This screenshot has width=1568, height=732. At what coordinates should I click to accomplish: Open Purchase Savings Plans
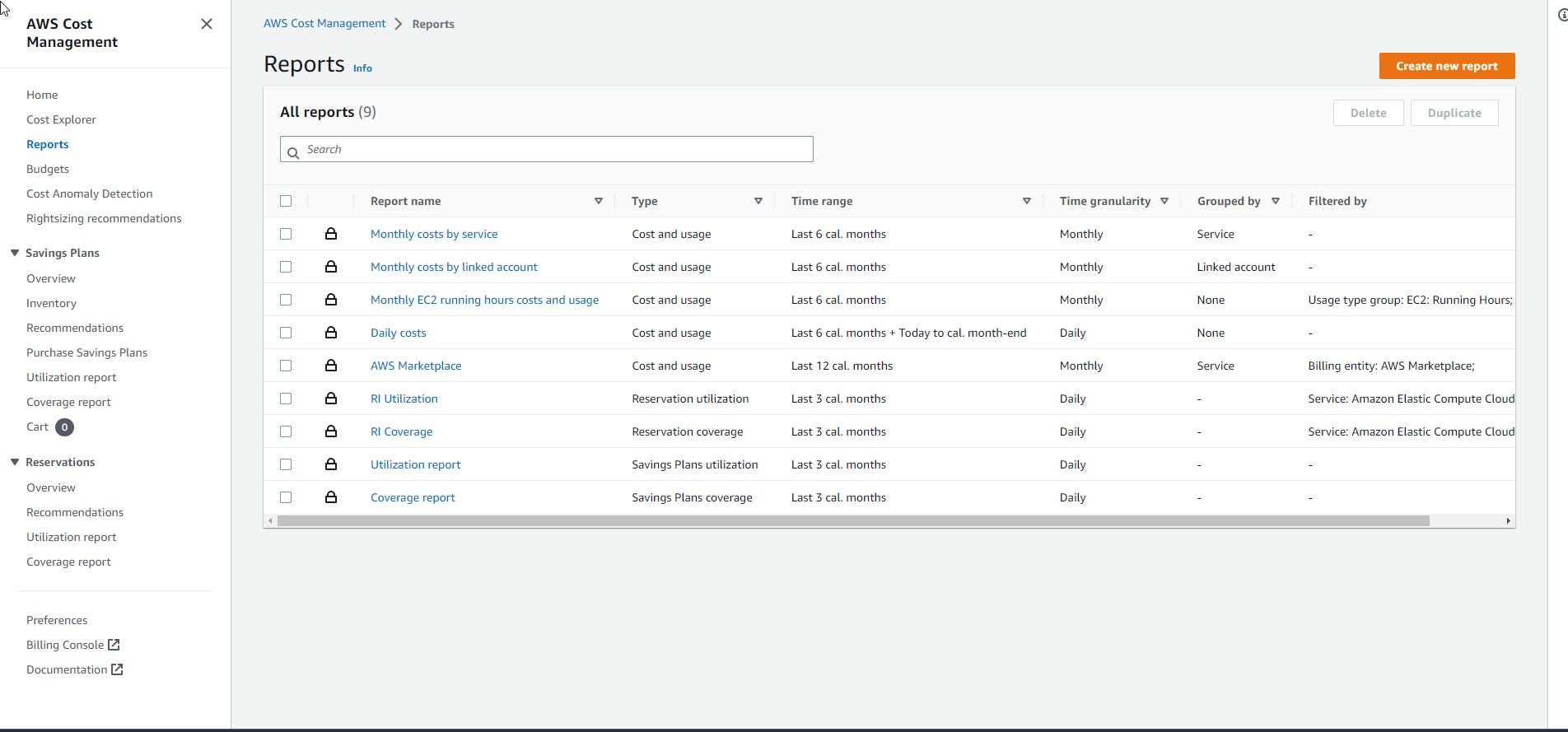click(86, 352)
